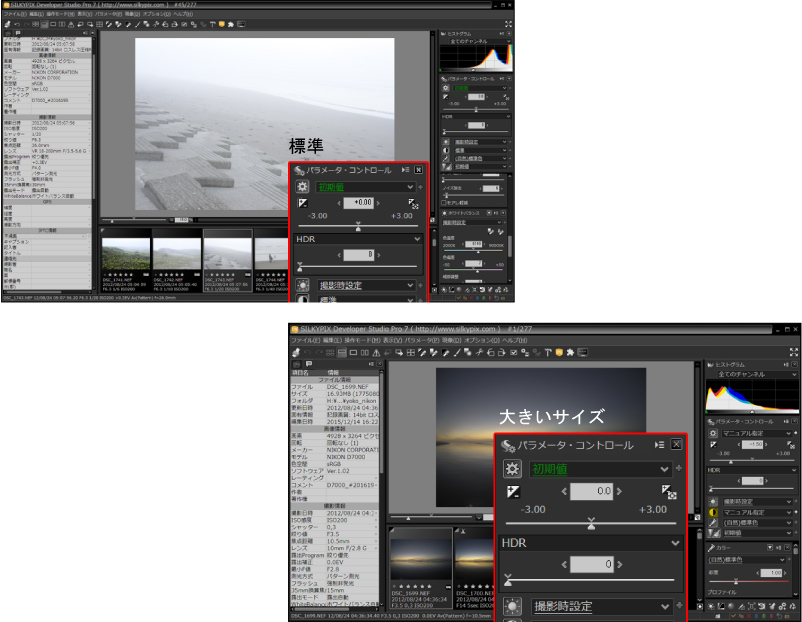Screen dimensions: 802x622
Task: Open comment flag tab above #1/277 info list
Action: 308,364
